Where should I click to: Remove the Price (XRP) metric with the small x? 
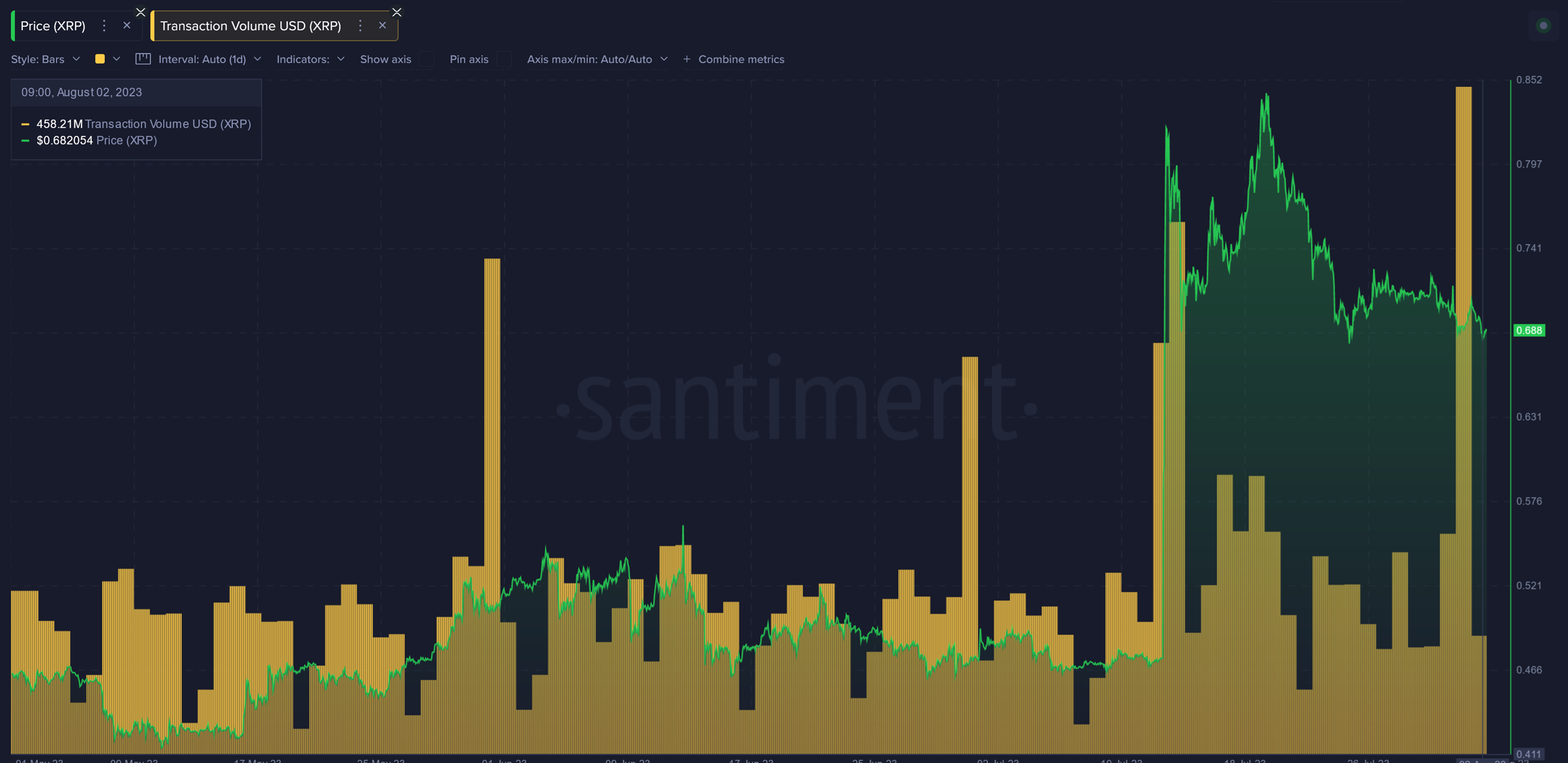(127, 25)
